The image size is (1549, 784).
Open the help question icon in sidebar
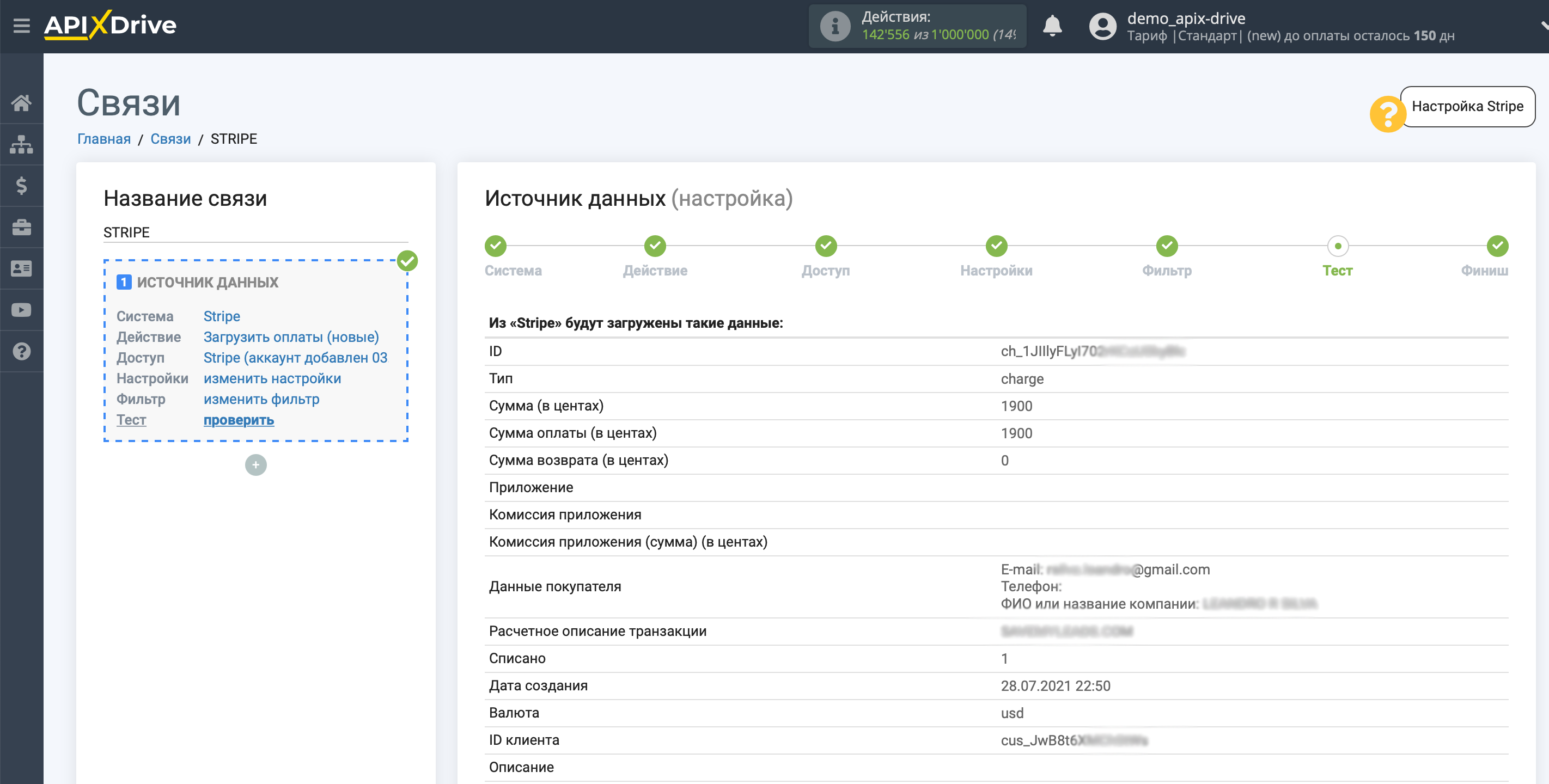pos(22,351)
